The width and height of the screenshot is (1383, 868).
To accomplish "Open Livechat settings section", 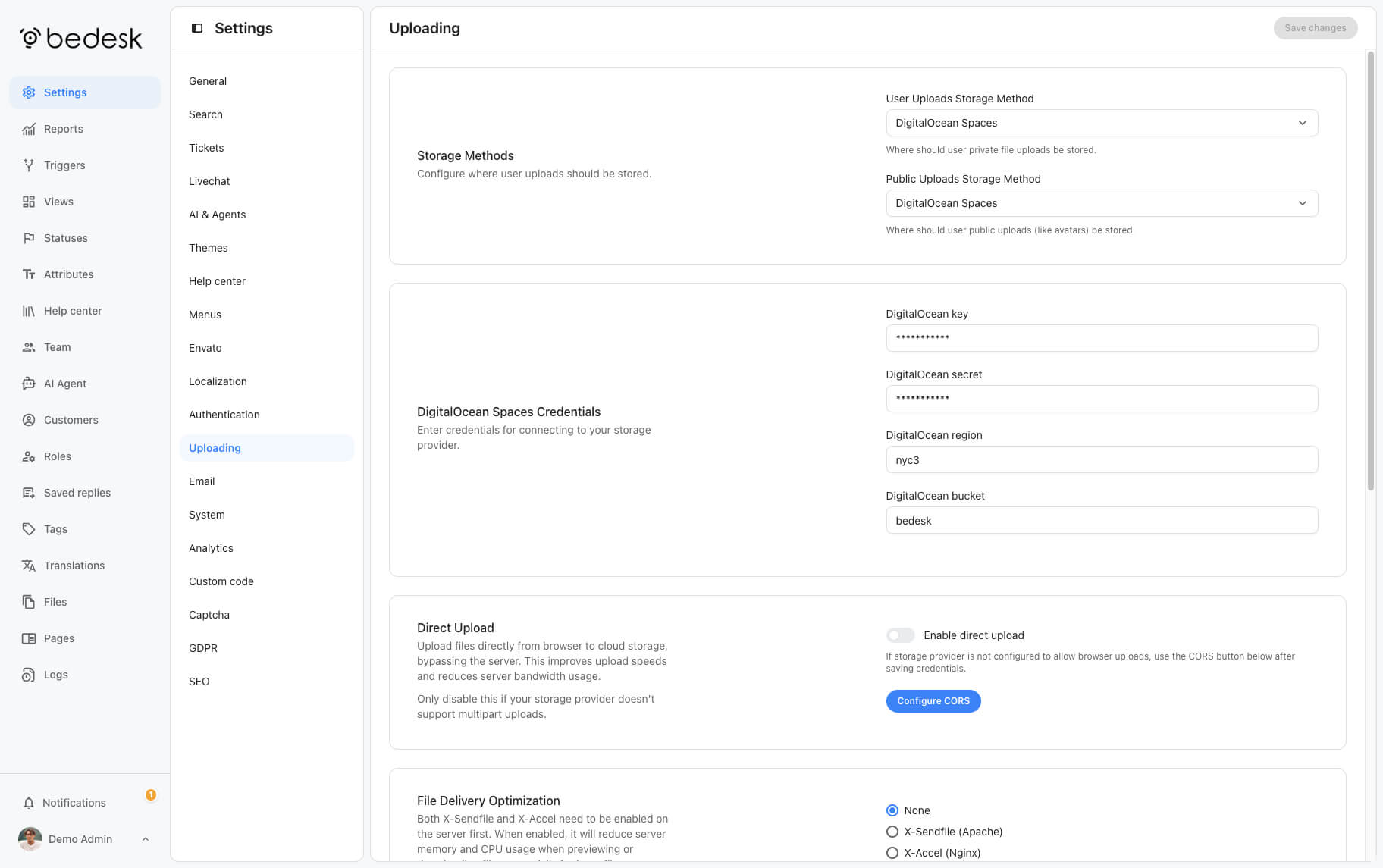I will point(267,181).
